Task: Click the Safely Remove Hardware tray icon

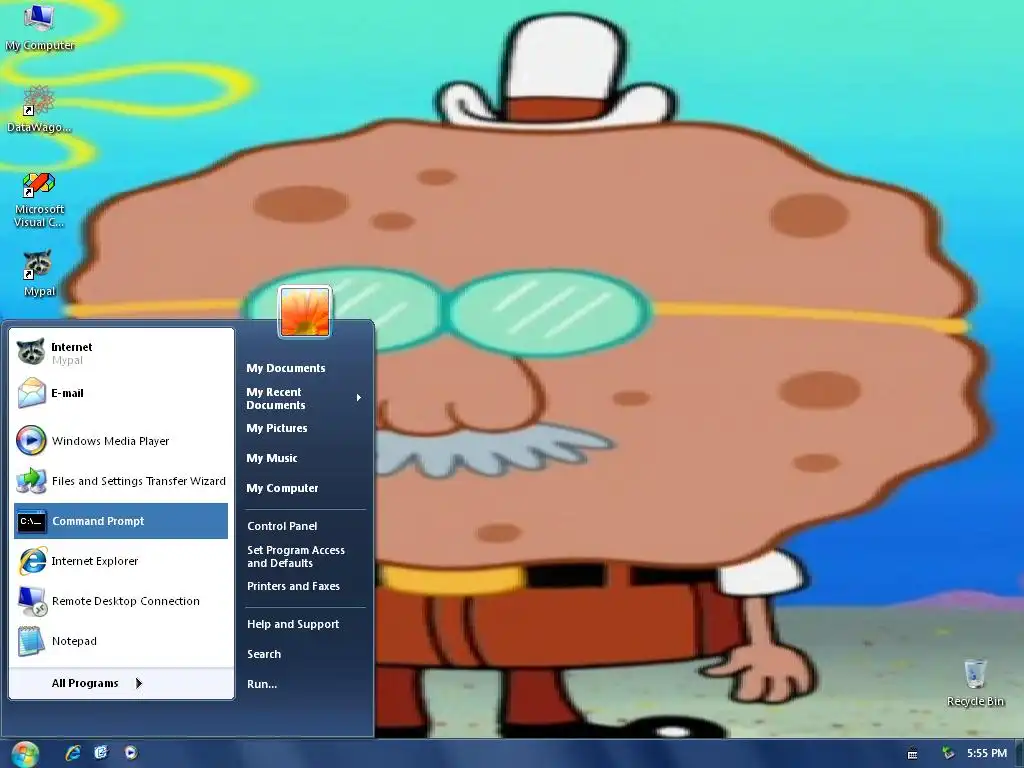Action: pyautogui.click(x=948, y=754)
